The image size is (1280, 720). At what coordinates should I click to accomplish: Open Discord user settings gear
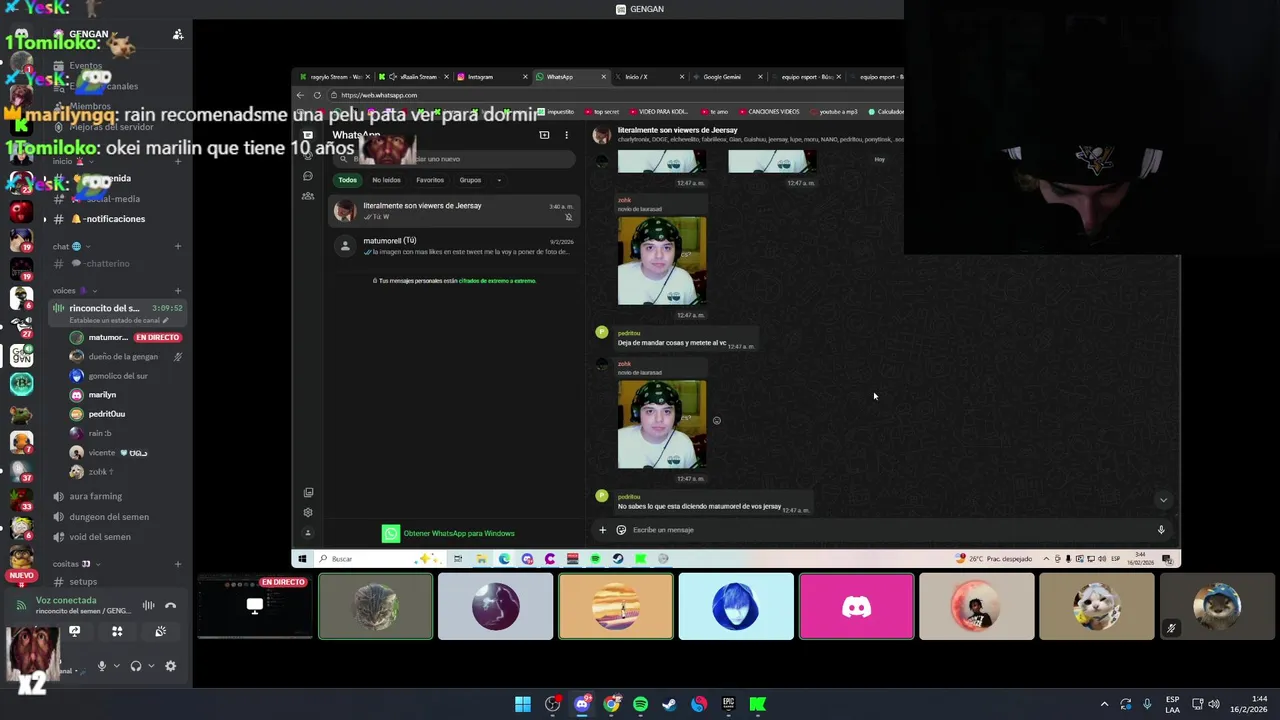[170, 666]
